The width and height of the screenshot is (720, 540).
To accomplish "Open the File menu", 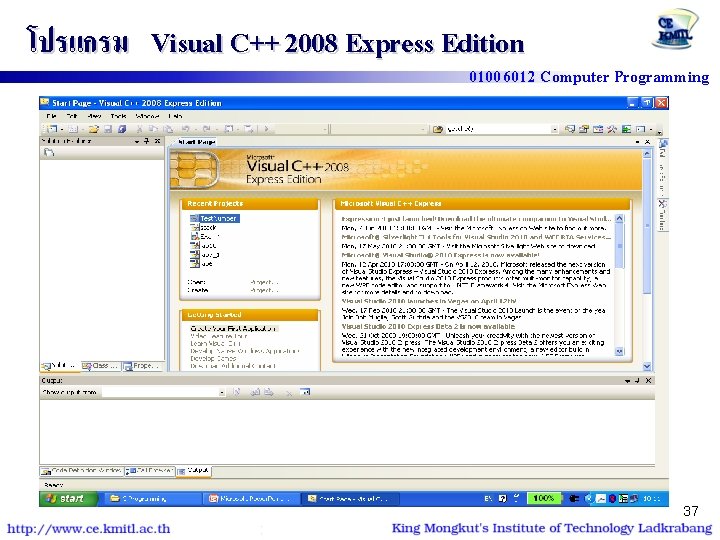I will pyautogui.click(x=51, y=116).
